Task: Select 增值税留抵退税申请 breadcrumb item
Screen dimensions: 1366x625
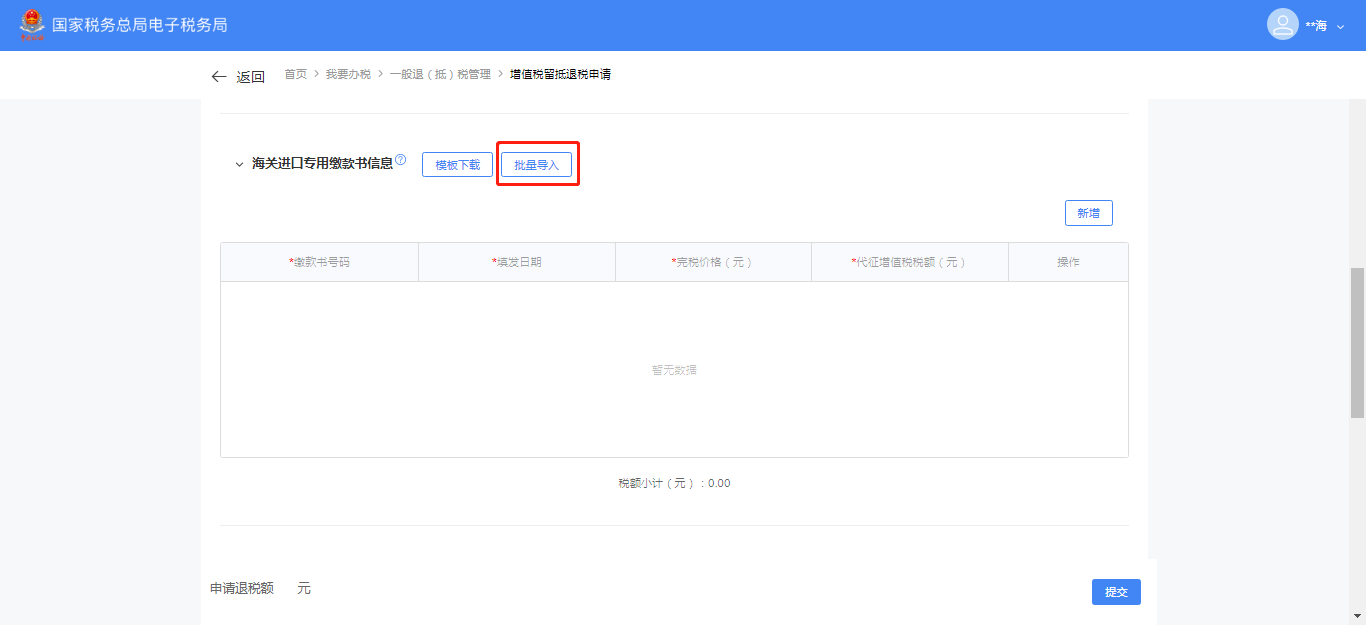Action: pos(560,75)
